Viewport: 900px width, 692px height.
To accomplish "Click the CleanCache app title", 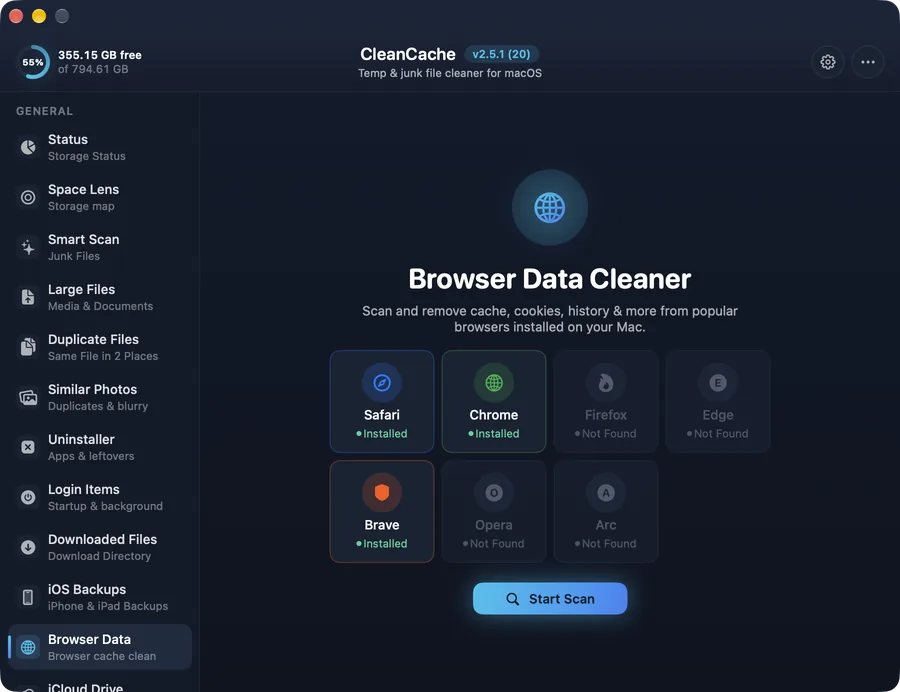I will (x=408, y=54).
